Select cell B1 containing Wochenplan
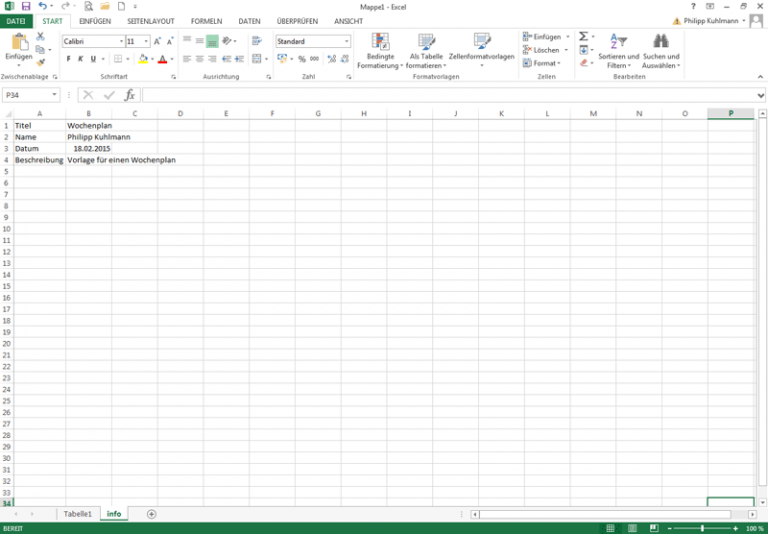This screenshot has width=768, height=534. tap(89, 125)
